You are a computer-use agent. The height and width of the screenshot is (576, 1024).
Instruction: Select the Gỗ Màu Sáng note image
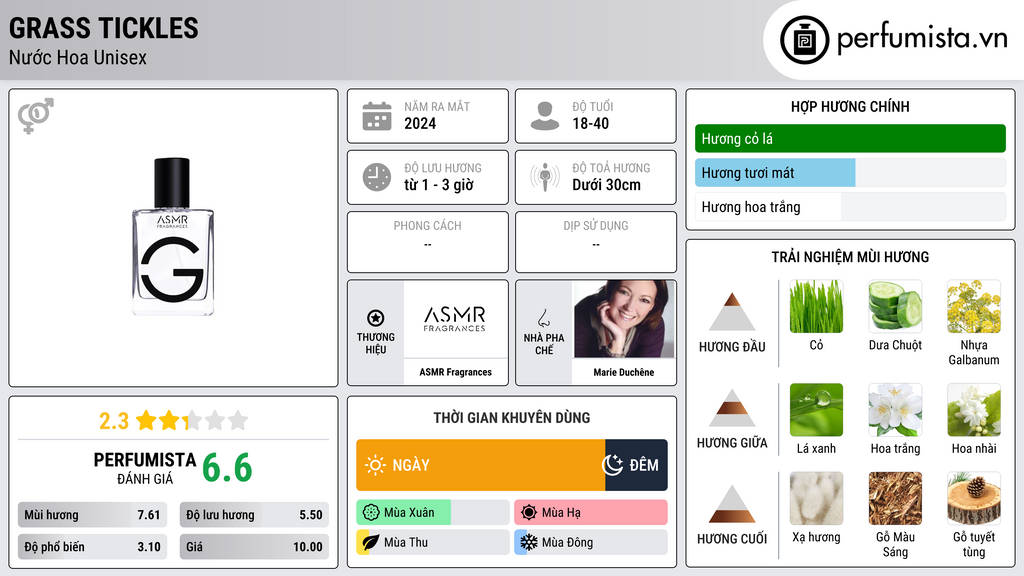[x=895, y=498]
